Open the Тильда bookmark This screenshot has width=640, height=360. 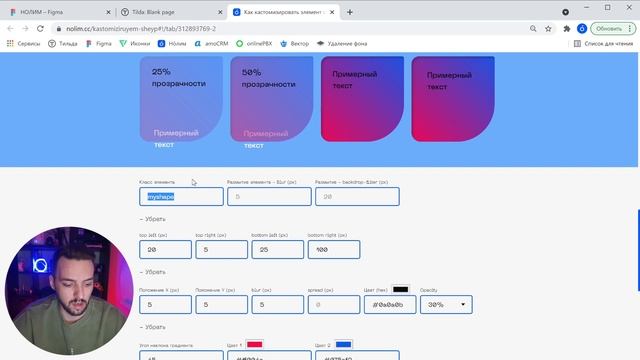pyautogui.click(x=63, y=43)
